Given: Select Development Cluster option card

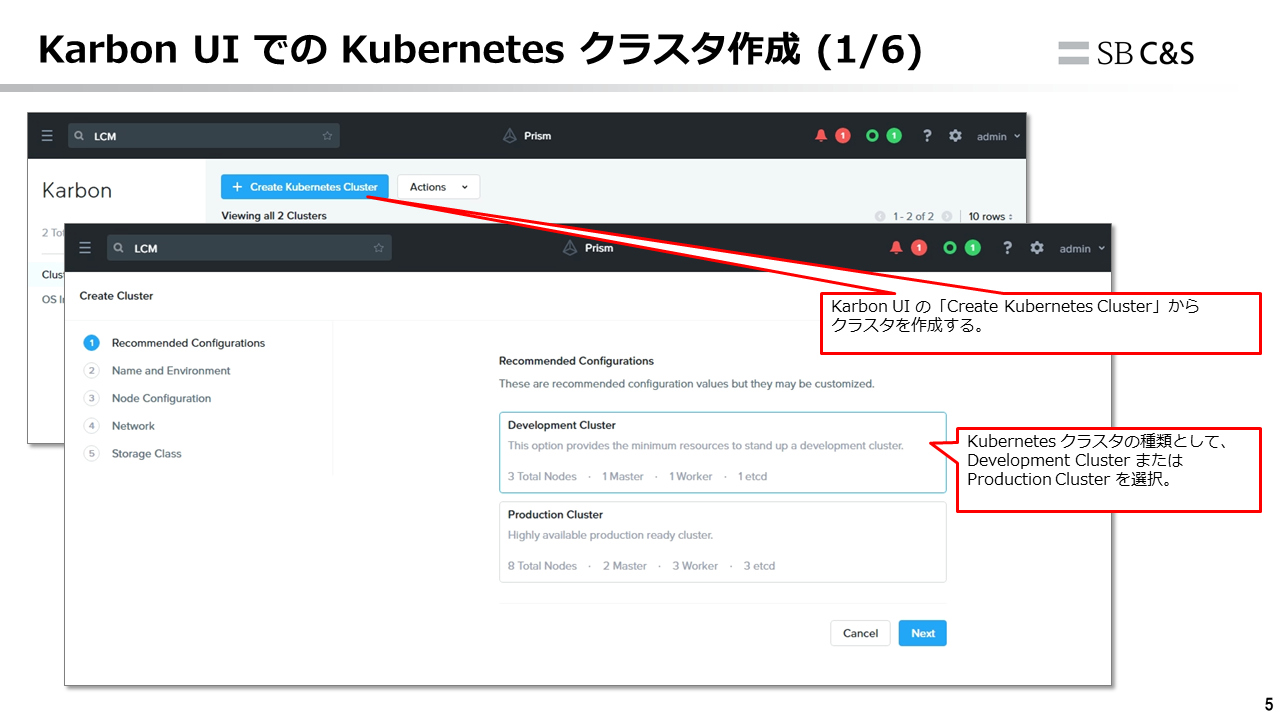Looking at the screenshot, I should pos(722,452).
